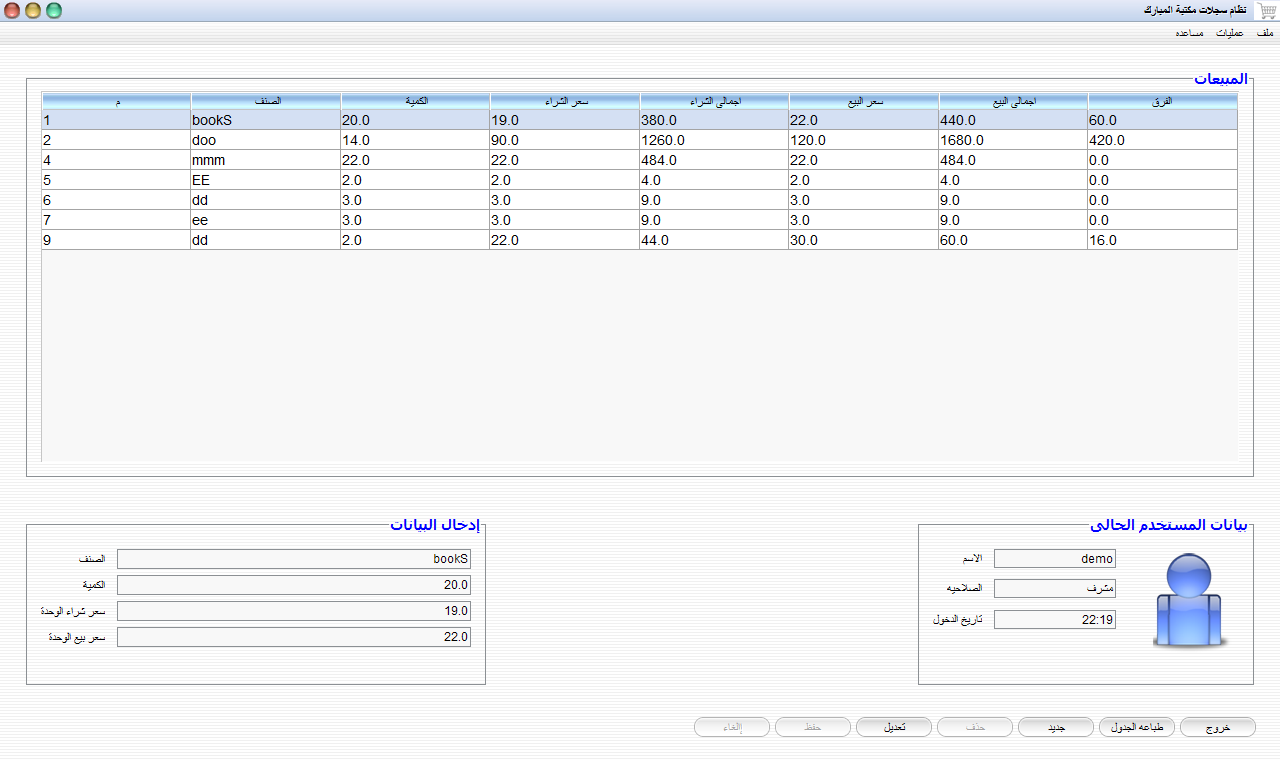Select the table row with item mmm
The width and height of the screenshot is (1280, 760).
[x=639, y=160]
